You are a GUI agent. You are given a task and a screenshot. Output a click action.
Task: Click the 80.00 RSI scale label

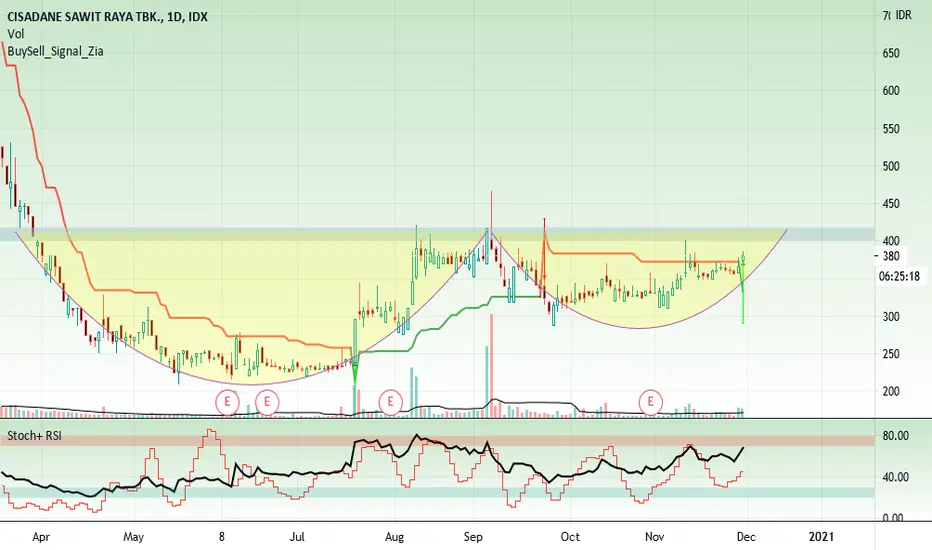pyautogui.click(x=896, y=436)
